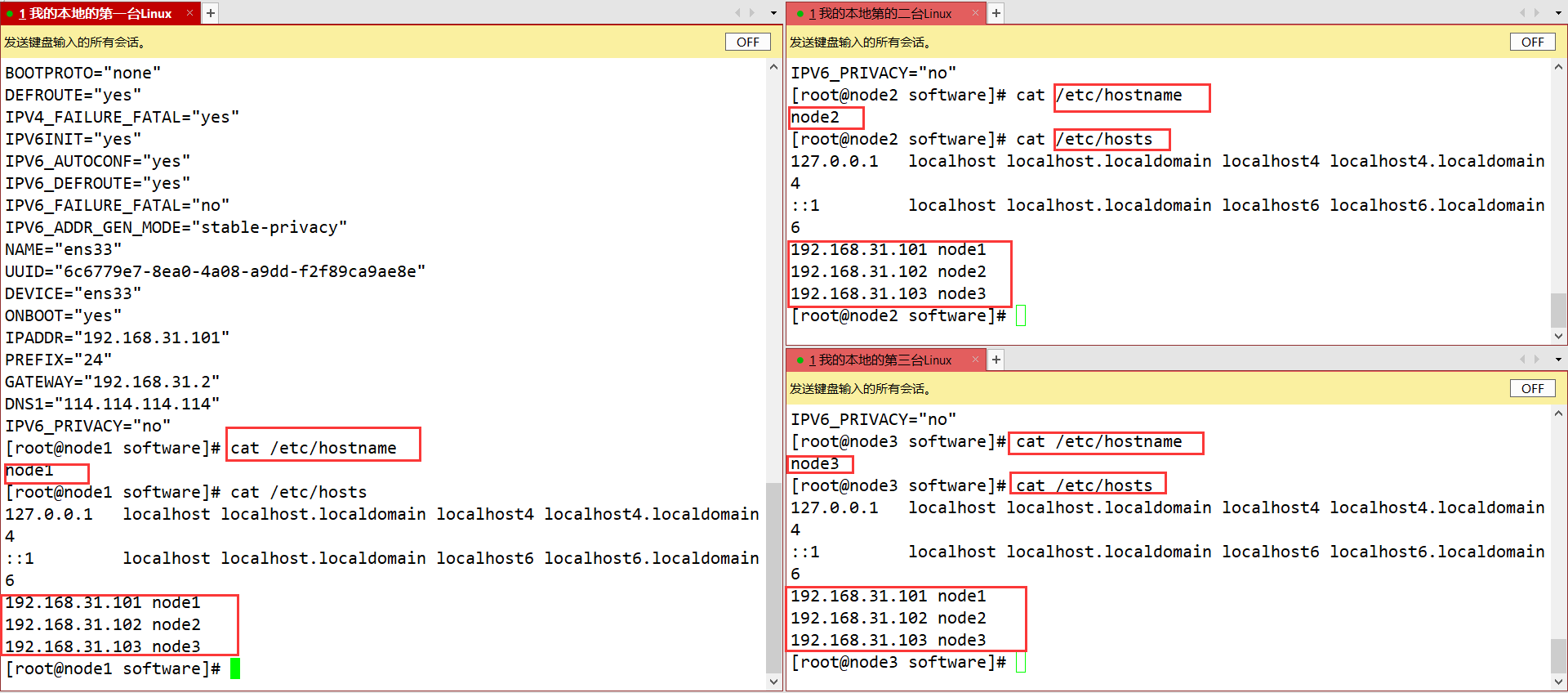Image resolution: width=1568 pixels, height=693 pixels.
Task: Click scroll-up arrow of node2 terminal scrollbar
Action: 1558,68
